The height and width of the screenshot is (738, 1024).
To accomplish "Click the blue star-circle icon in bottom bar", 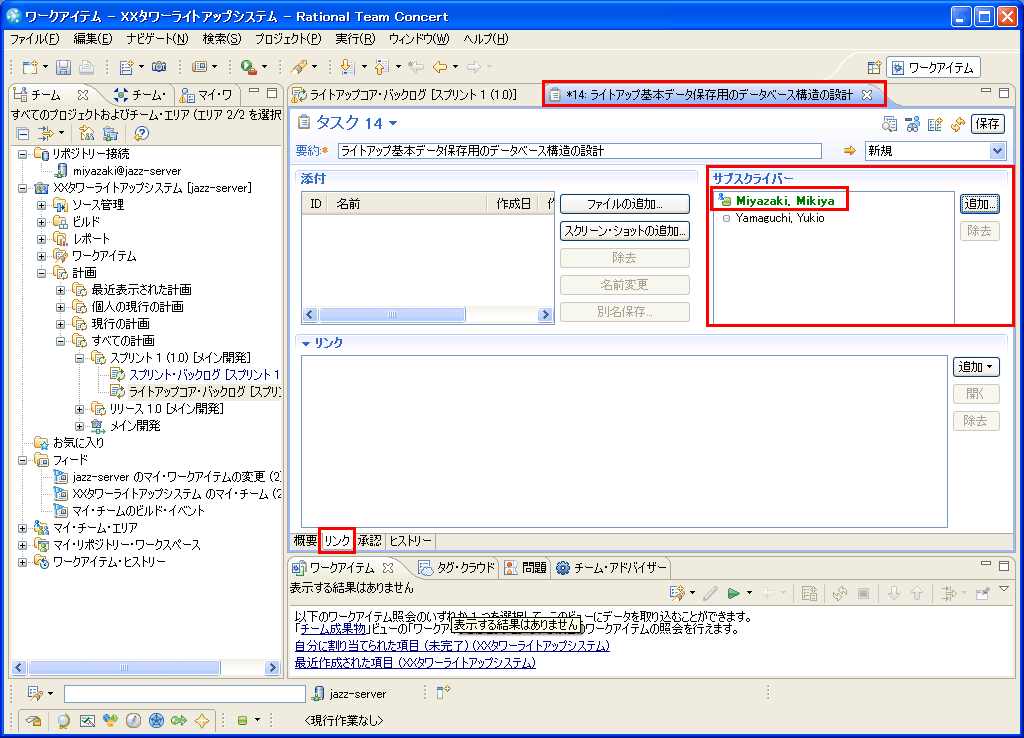I will point(156,720).
